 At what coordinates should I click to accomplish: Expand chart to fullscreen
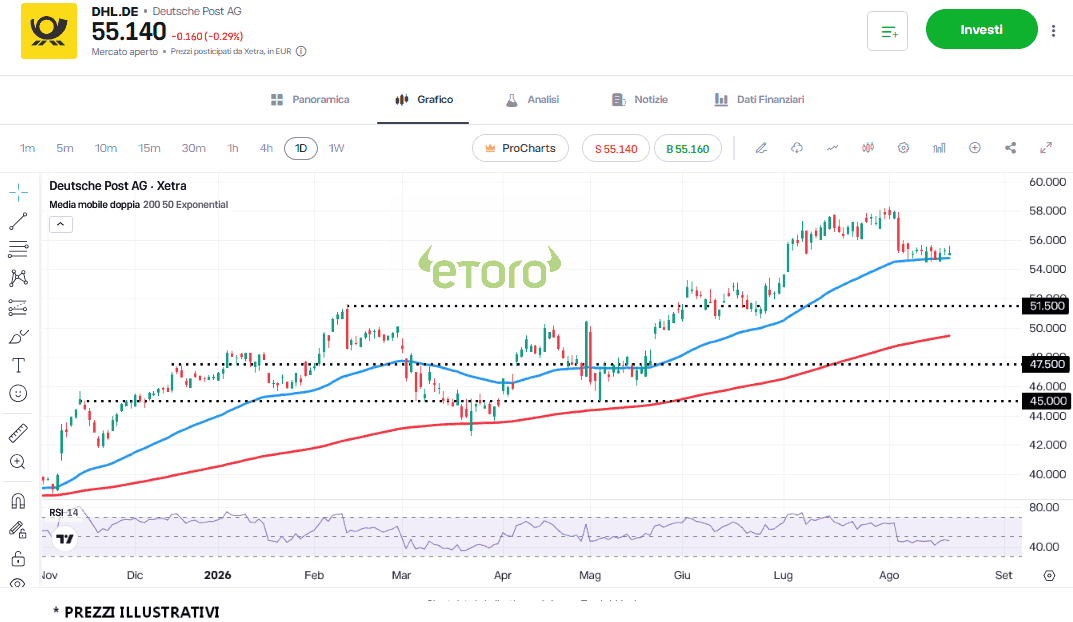(x=1046, y=148)
